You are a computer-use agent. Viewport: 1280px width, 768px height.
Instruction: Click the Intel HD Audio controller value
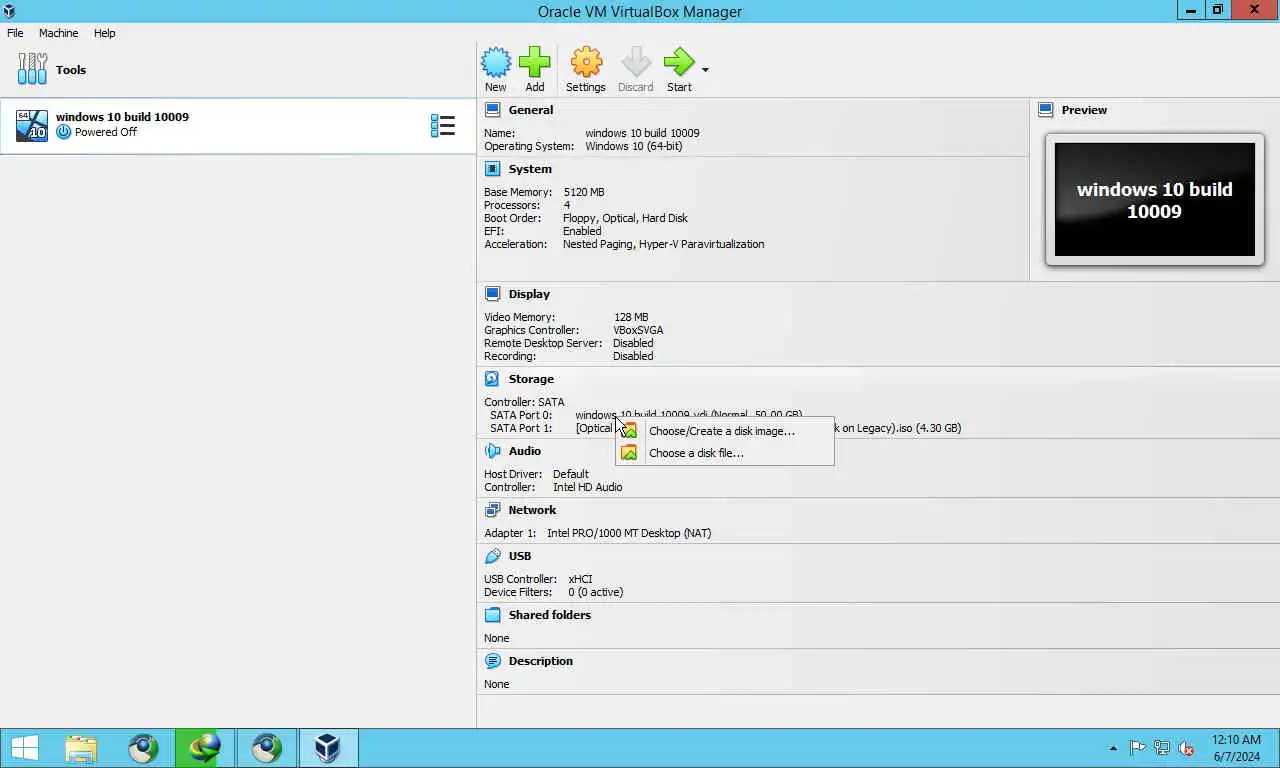click(587, 487)
